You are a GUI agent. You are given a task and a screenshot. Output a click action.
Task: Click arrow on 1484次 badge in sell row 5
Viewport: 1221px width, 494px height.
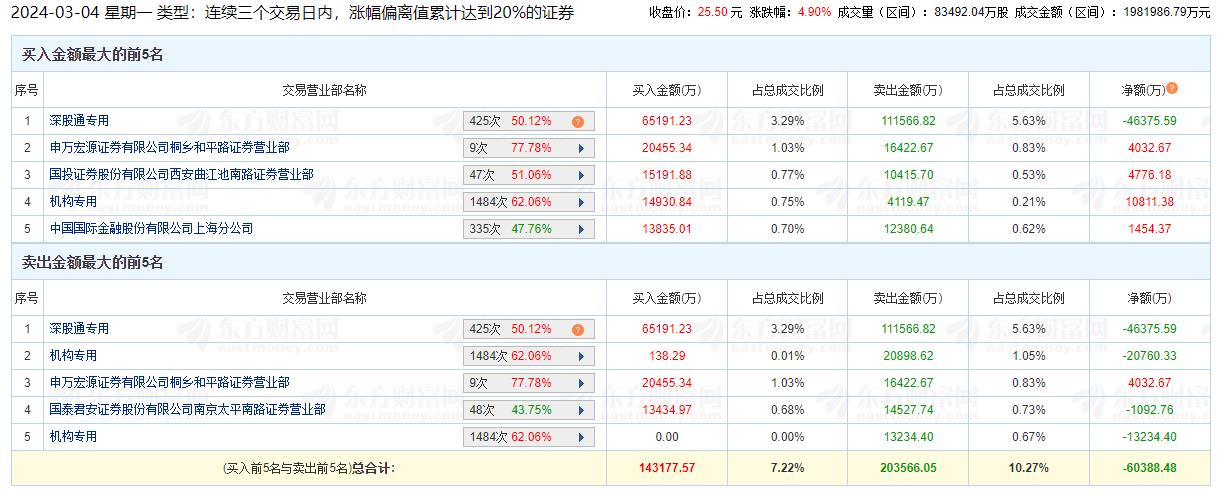(581, 437)
